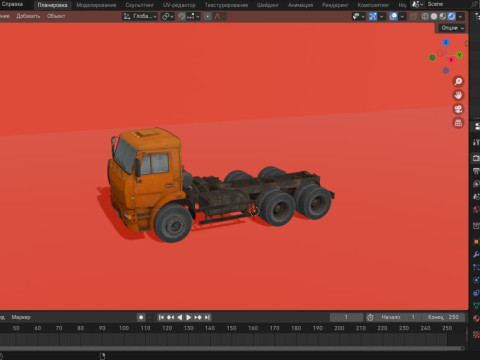
Task: Open the Scene properties tab
Action: tap(476, 197)
